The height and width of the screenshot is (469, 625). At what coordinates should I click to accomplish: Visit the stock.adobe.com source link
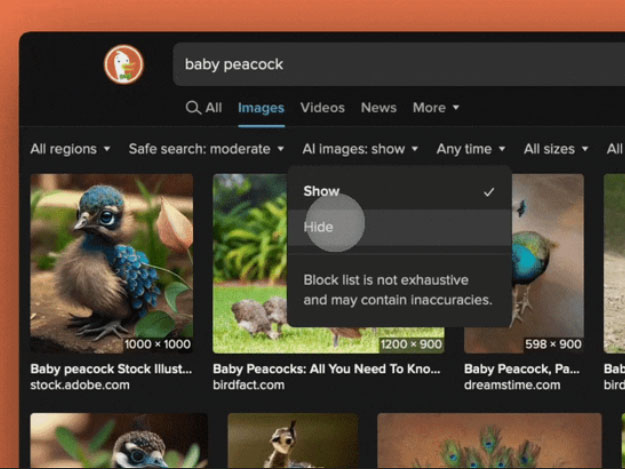[x=80, y=385]
